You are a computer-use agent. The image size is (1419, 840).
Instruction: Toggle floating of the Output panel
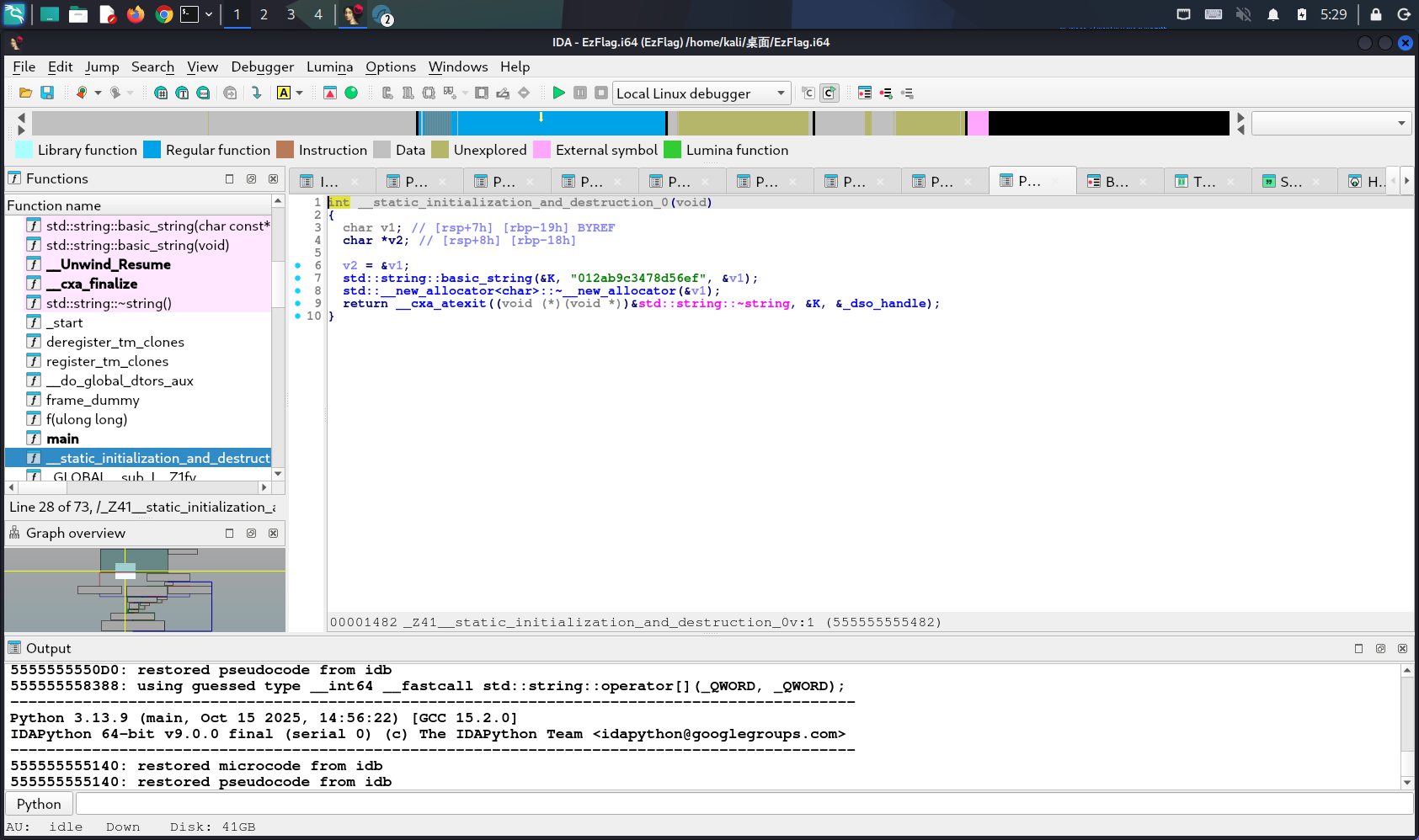point(1380,648)
